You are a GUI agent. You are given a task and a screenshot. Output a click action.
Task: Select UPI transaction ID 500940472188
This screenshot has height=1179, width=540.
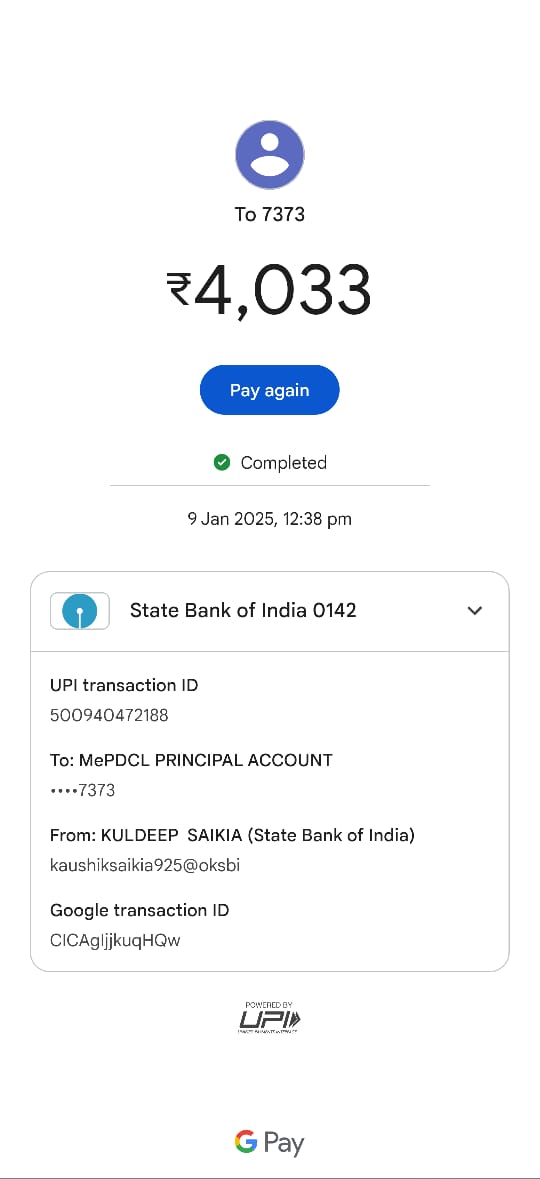click(109, 715)
